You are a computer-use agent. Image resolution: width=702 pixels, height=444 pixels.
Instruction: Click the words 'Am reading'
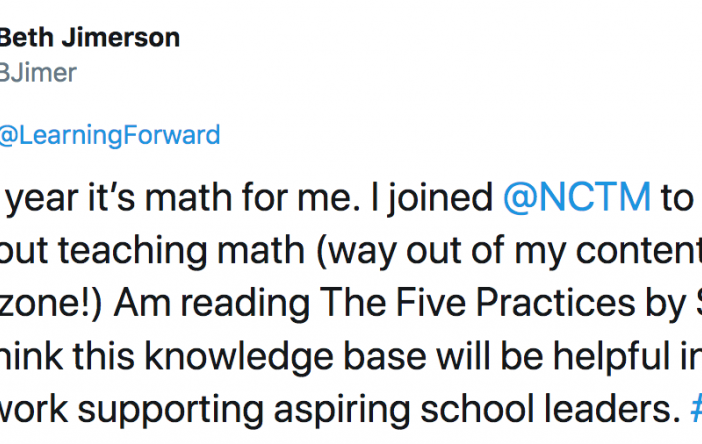click(x=211, y=303)
